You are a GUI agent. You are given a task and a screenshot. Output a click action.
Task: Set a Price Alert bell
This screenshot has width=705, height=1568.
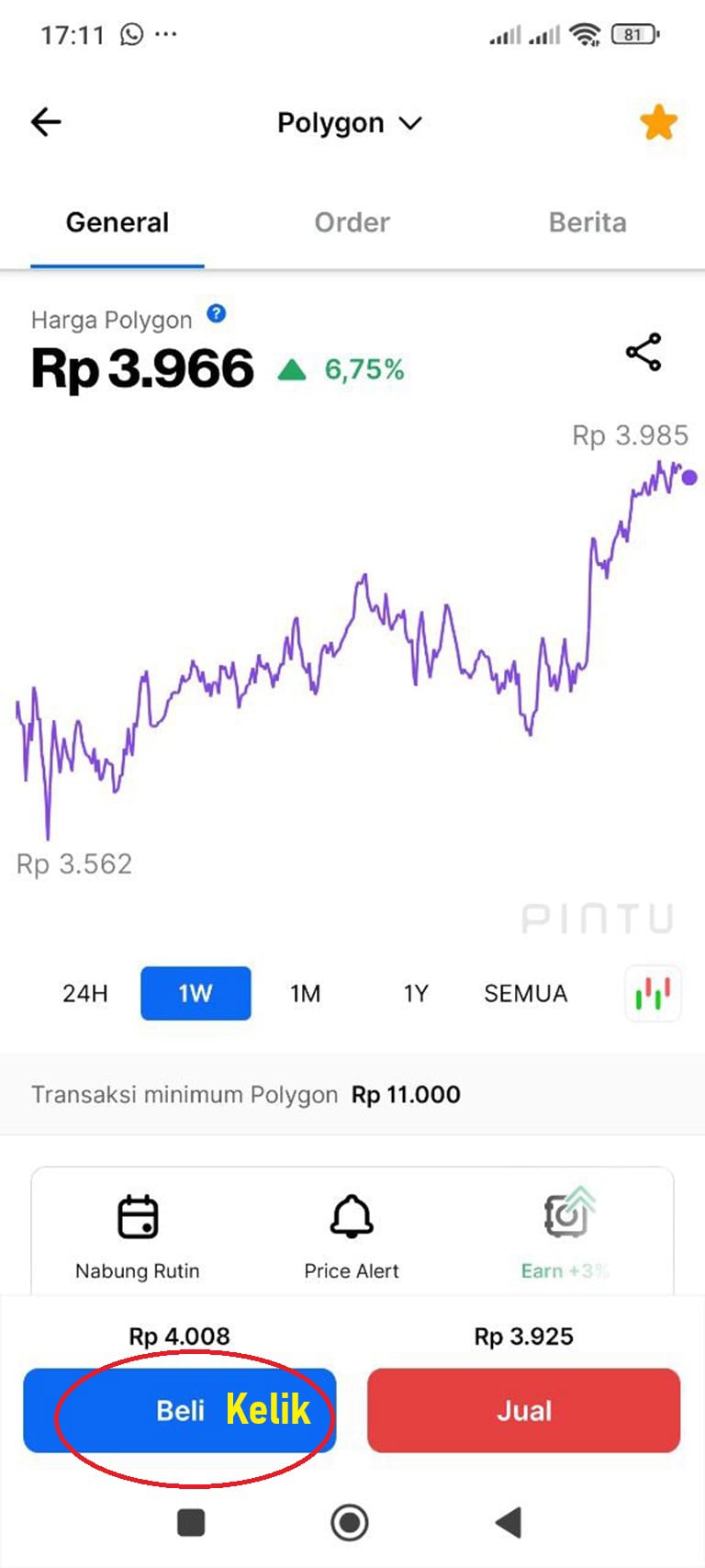click(x=352, y=1218)
